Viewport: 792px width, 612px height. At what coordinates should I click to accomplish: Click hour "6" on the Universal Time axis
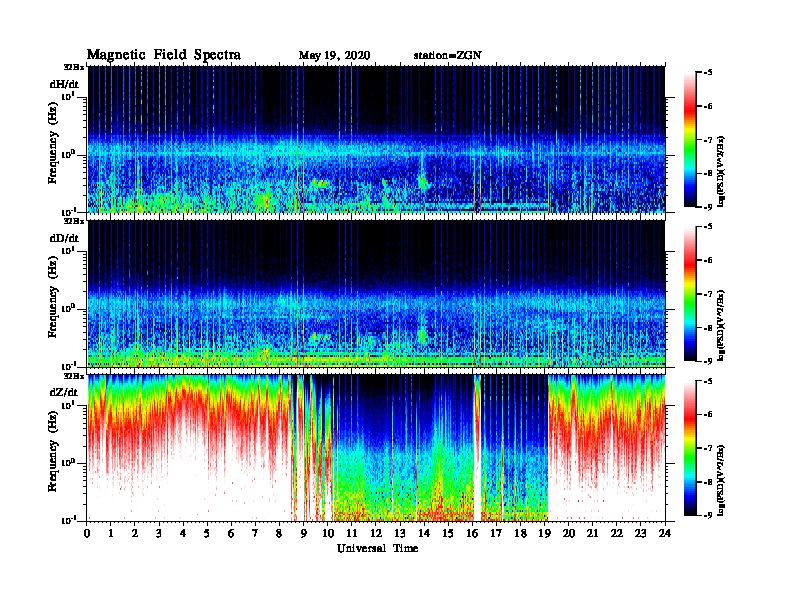coord(231,533)
